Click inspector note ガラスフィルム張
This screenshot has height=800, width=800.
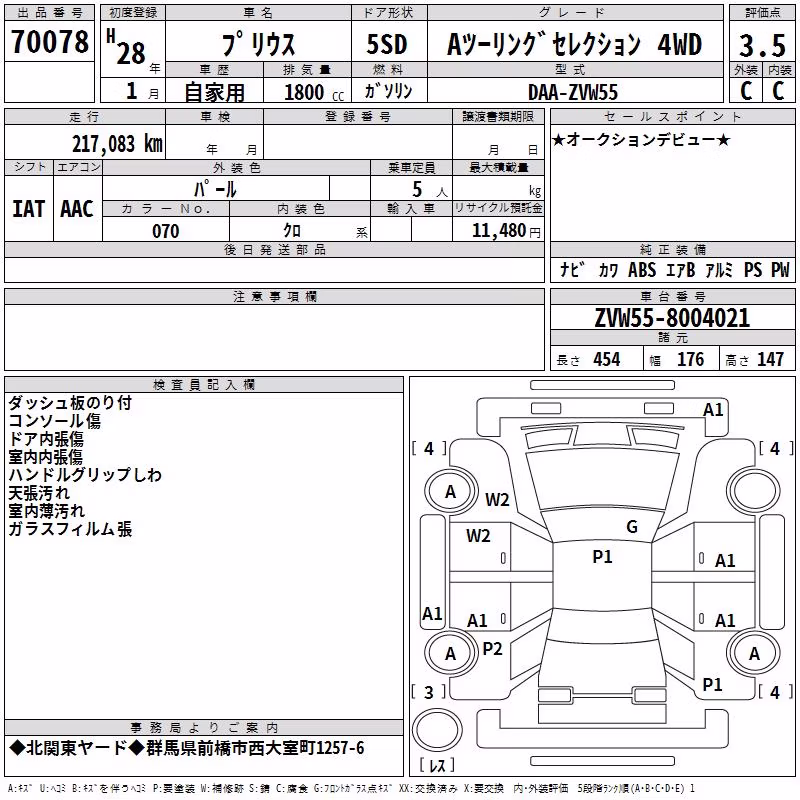click(x=70, y=529)
